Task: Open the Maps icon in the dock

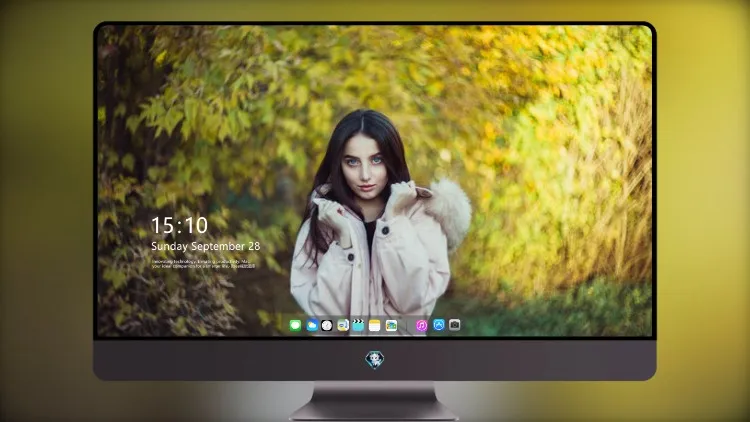Action: pos(343,325)
